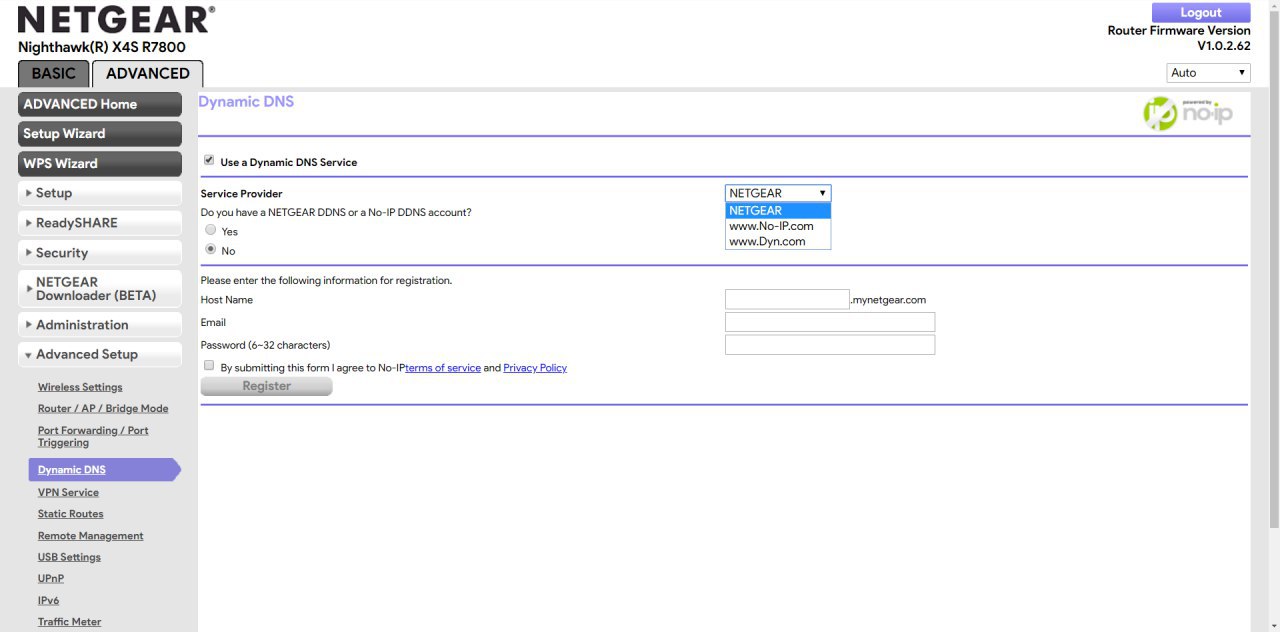Click the NETGEAR logo
Screen dimensions: 1280x632
click(116, 20)
